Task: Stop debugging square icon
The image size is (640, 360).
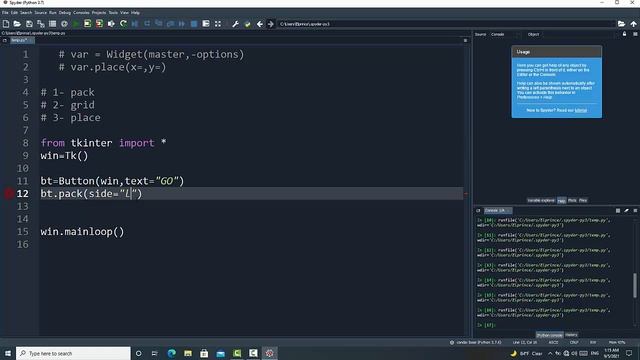Action: point(194,24)
